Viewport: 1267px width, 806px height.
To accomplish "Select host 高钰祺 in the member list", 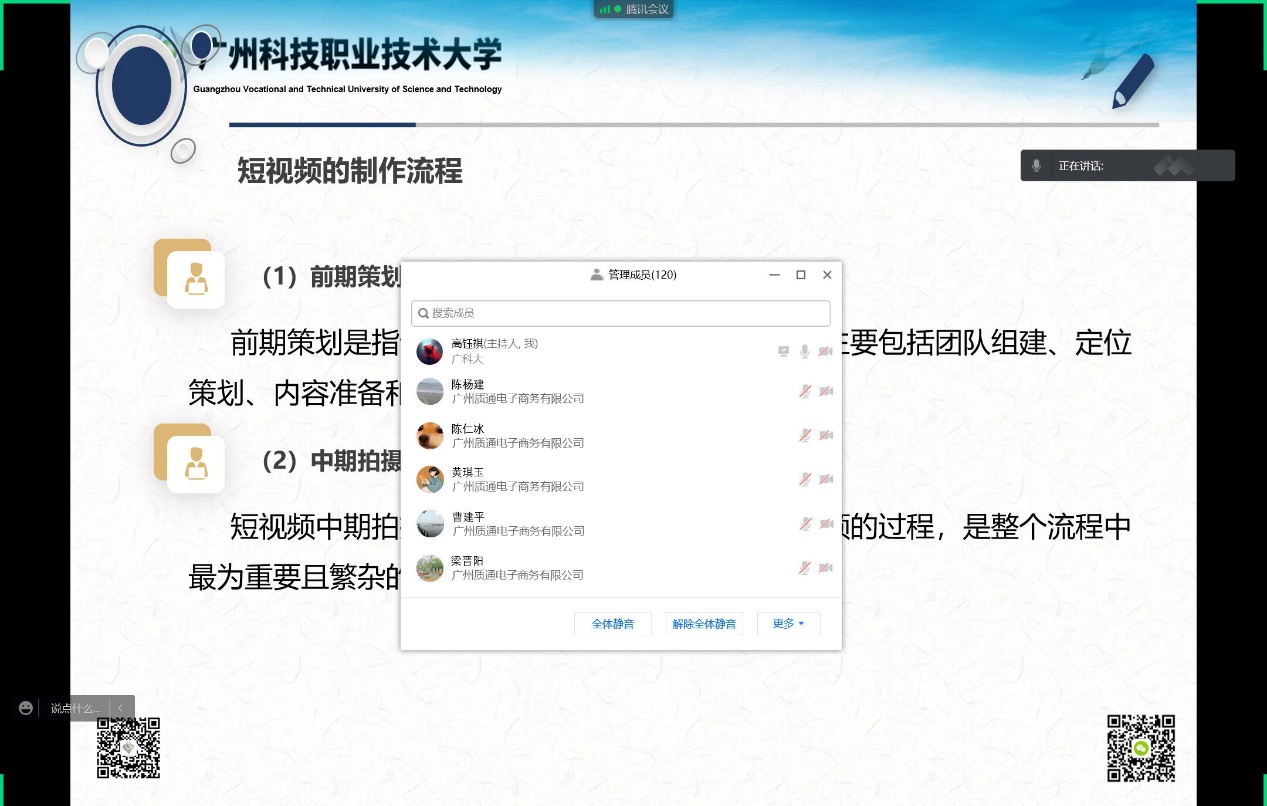I will pyautogui.click(x=518, y=351).
